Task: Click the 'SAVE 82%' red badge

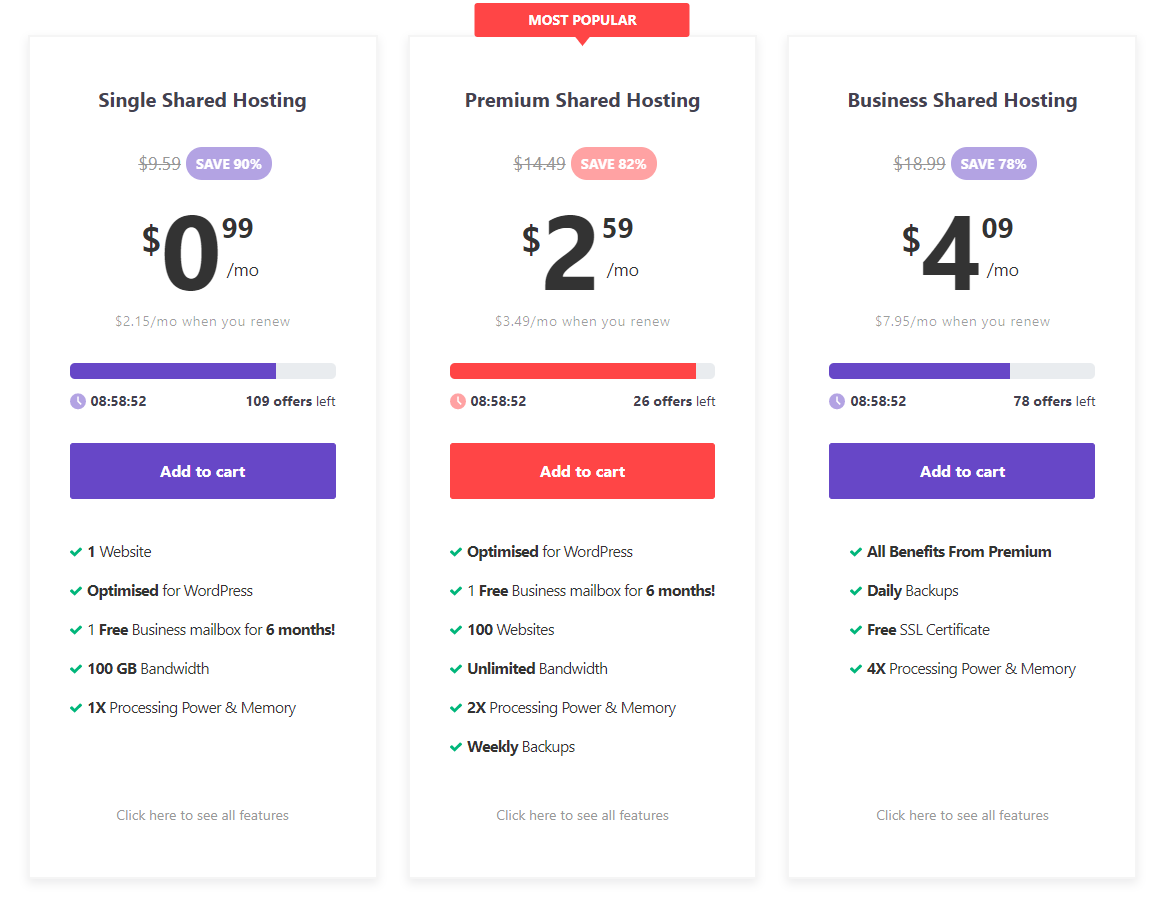Action: point(614,164)
